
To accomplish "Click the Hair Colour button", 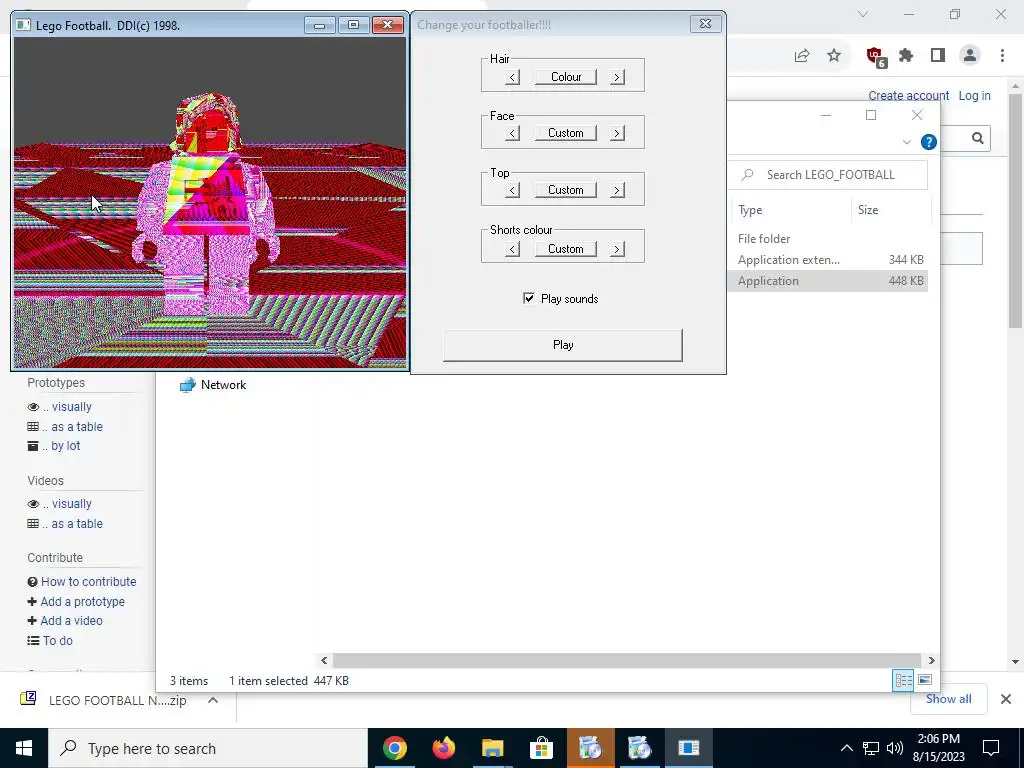I will coord(566,77).
